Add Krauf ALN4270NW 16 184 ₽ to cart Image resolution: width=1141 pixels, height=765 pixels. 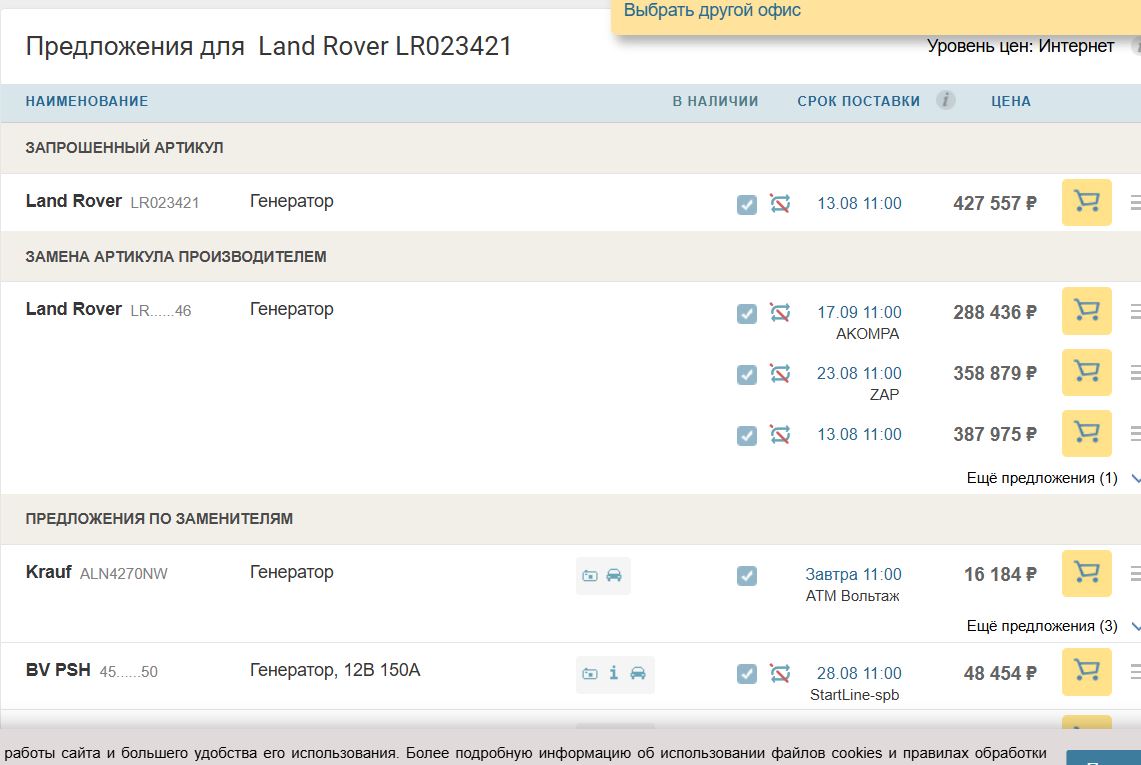[x=1086, y=574]
